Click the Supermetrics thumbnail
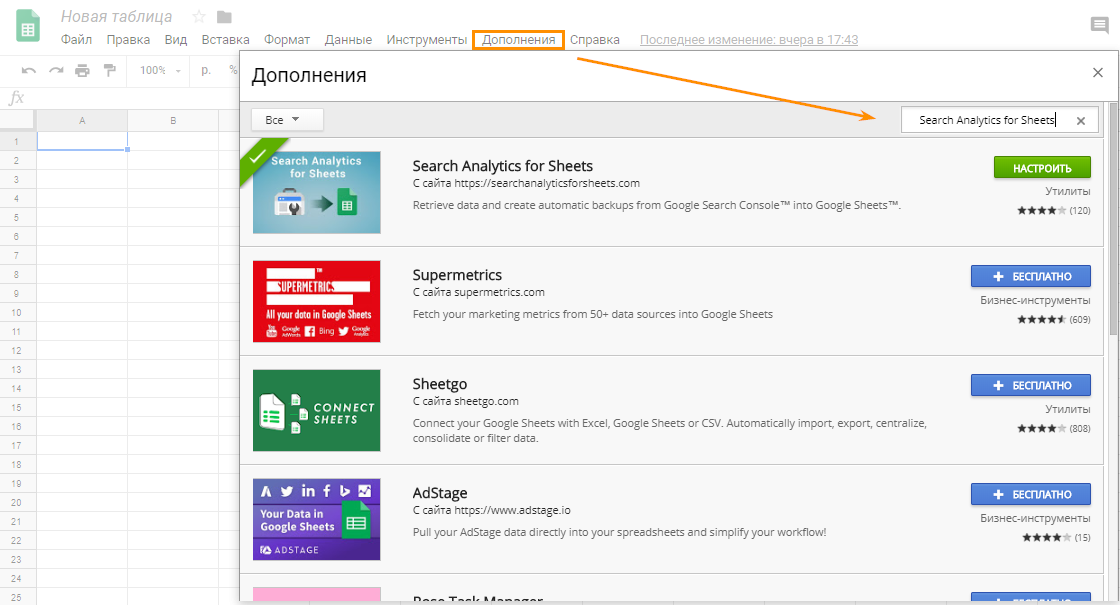 click(x=316, y=301)
